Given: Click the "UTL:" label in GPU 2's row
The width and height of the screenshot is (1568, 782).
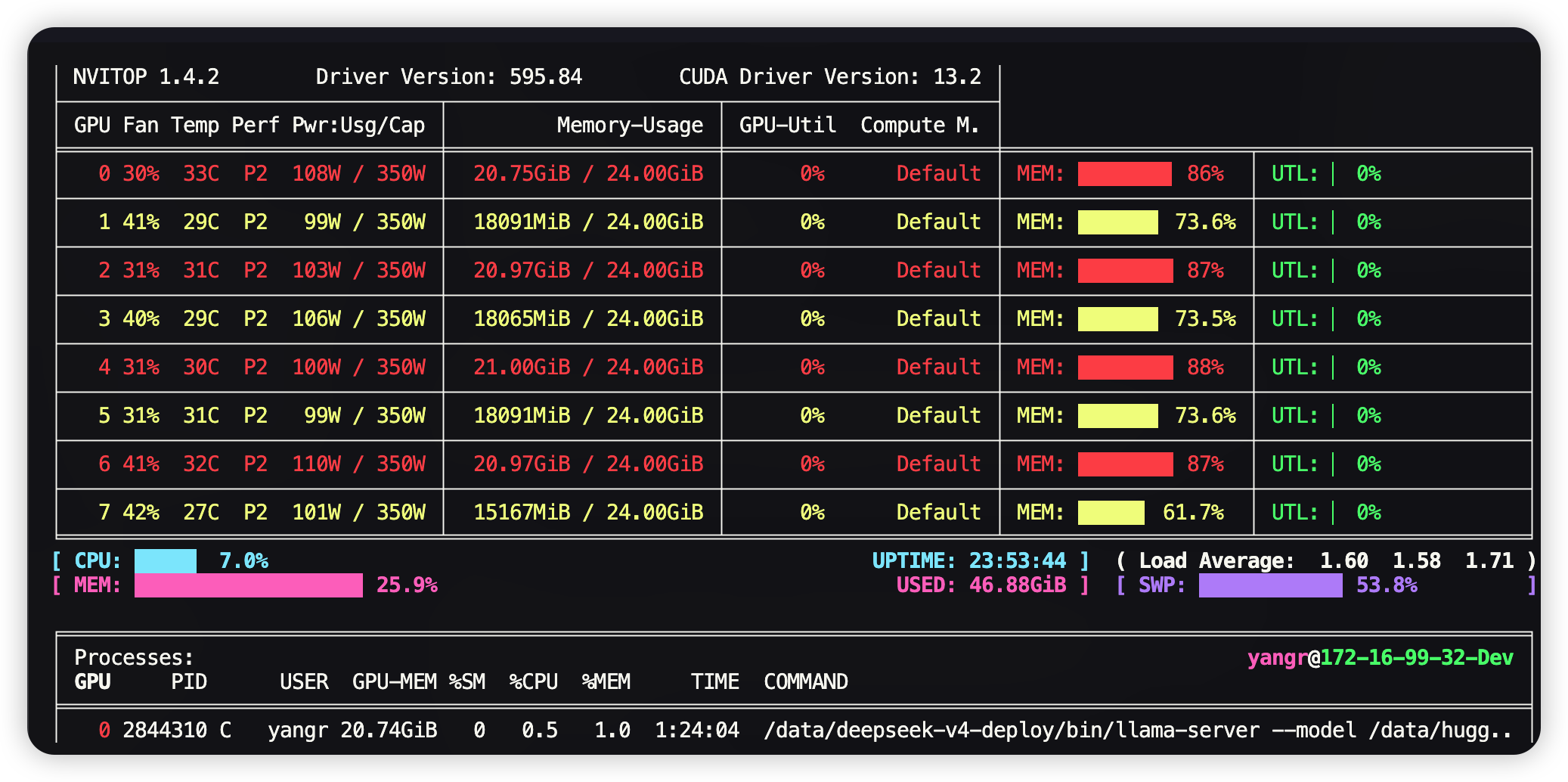Looking at the screenshot, I should click(x=1294, y=270).
